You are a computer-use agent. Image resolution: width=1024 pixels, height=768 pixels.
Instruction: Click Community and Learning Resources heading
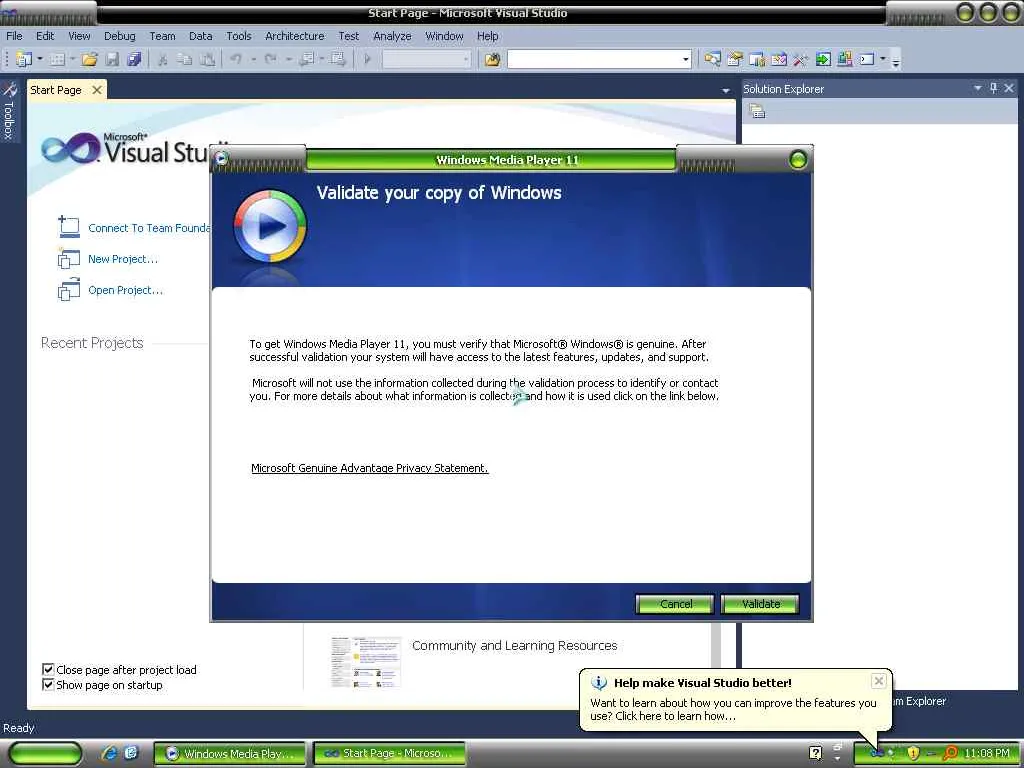[x=515, y=645]
